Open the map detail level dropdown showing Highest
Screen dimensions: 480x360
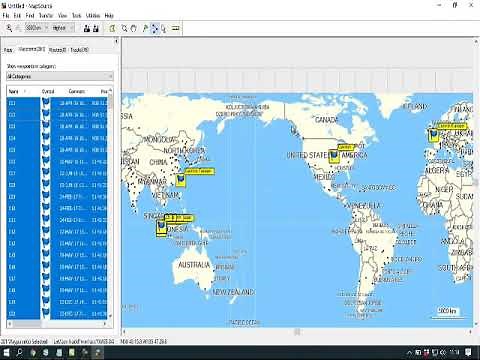(63, 28)
